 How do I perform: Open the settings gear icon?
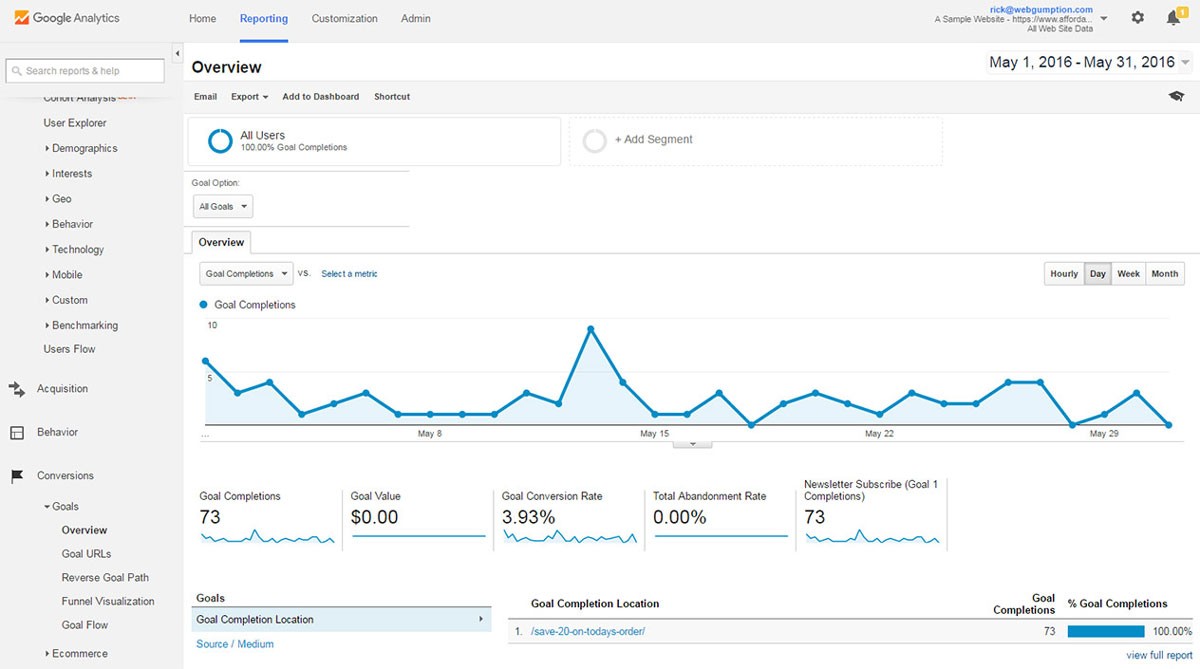1138,18
